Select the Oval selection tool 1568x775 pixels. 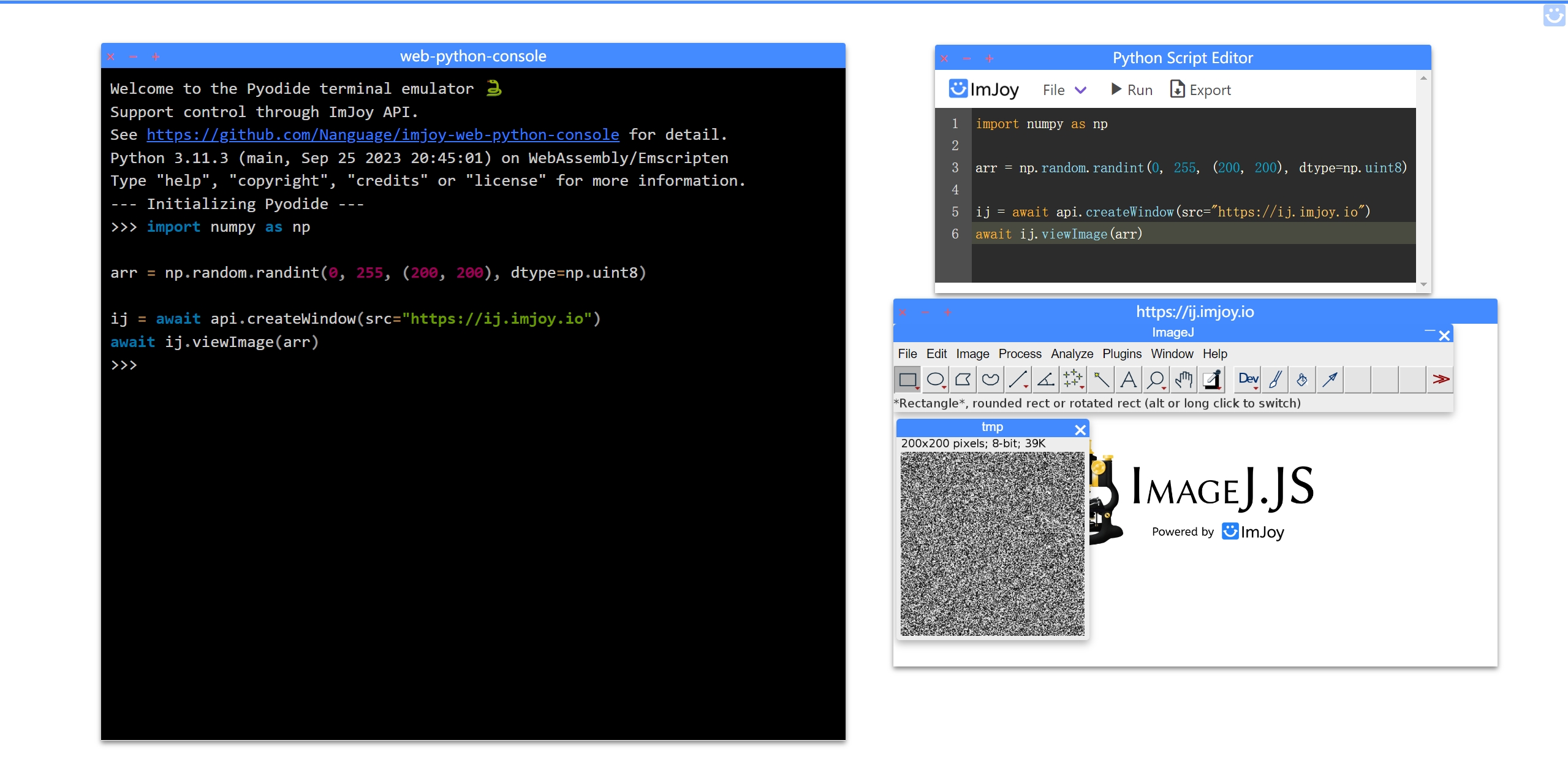click(x=935, y=380)
